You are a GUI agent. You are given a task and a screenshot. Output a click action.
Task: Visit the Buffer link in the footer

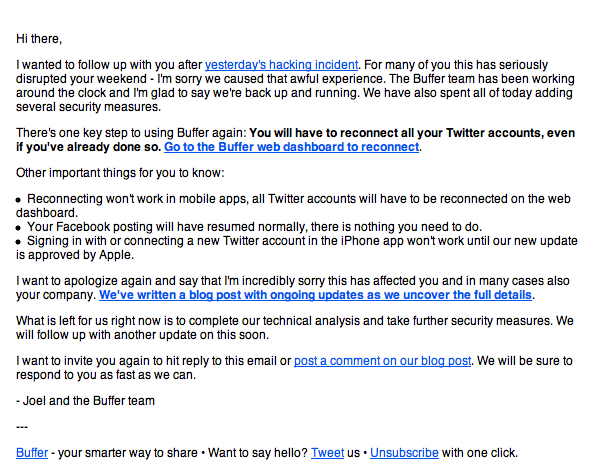[x=32, y=453]
